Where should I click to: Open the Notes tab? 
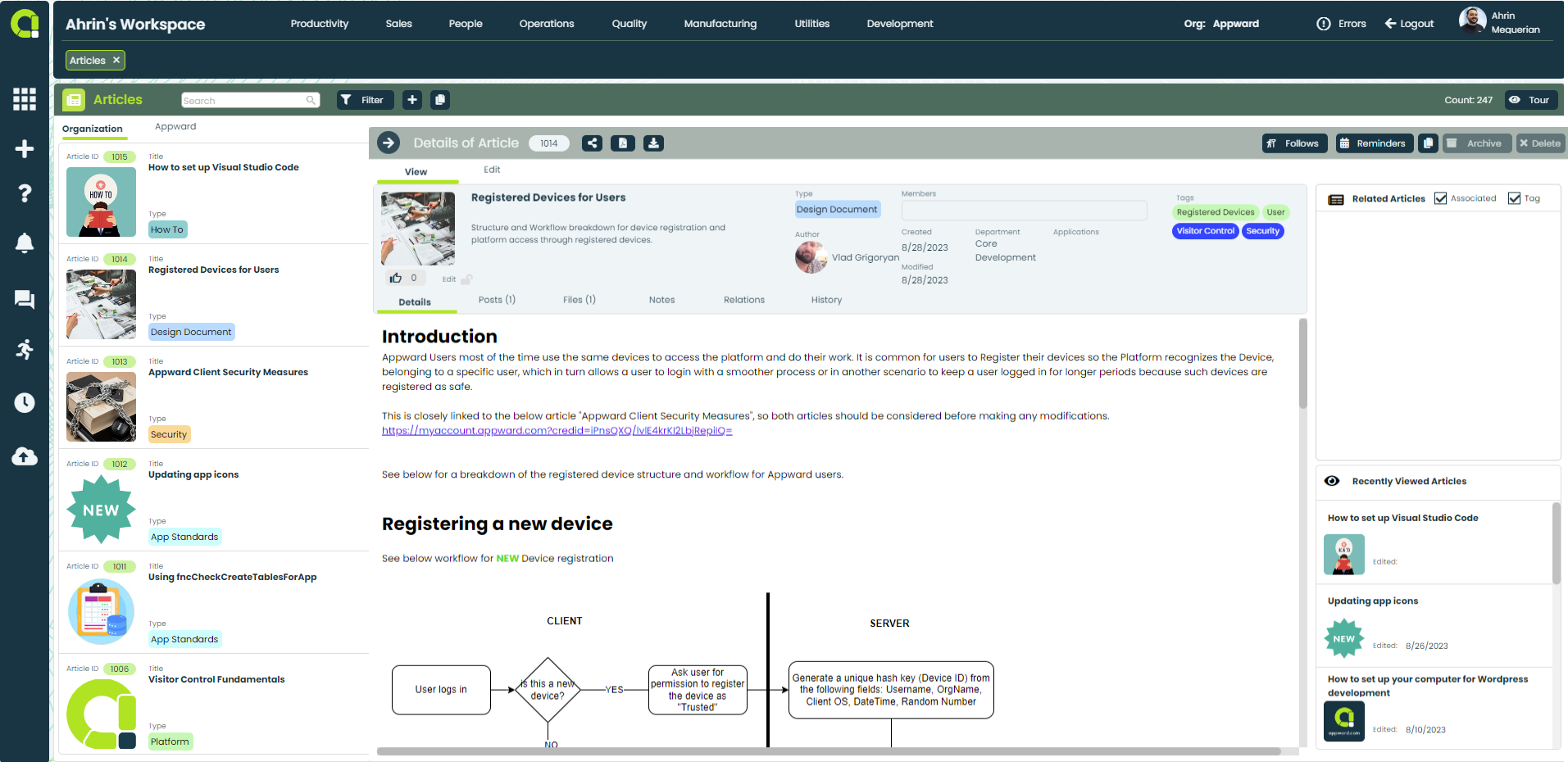(x=662, y=300)
